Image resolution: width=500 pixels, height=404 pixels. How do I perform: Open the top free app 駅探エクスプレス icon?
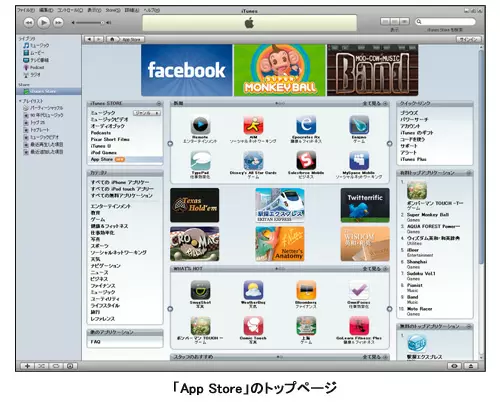click(417, 343)
